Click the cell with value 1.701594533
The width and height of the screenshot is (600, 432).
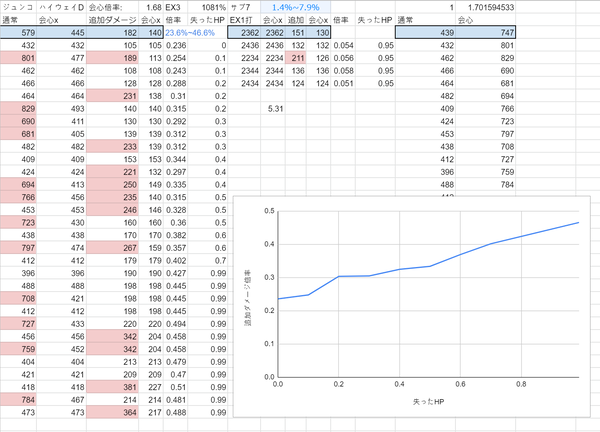point(486,7)
